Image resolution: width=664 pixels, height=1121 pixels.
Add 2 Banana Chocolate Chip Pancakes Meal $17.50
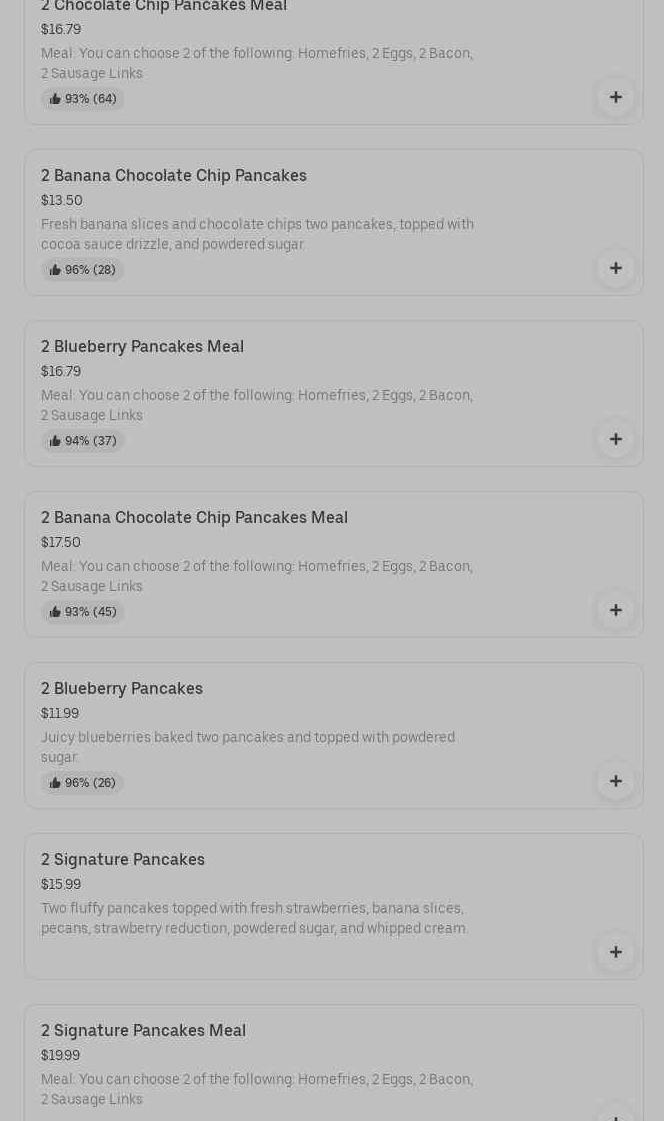[x=615, y=610]
